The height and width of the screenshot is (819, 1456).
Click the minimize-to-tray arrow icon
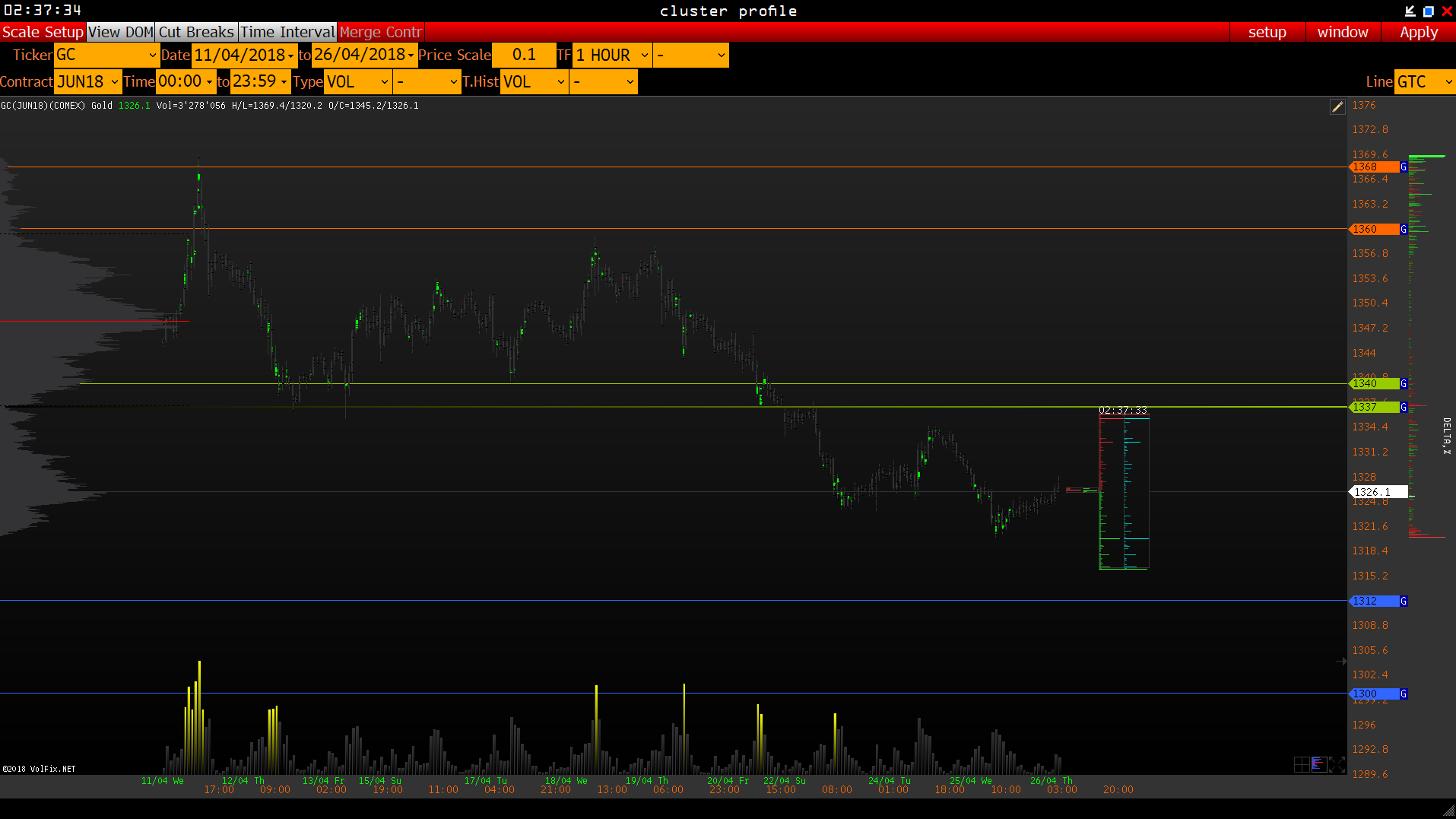[1410, 11]
